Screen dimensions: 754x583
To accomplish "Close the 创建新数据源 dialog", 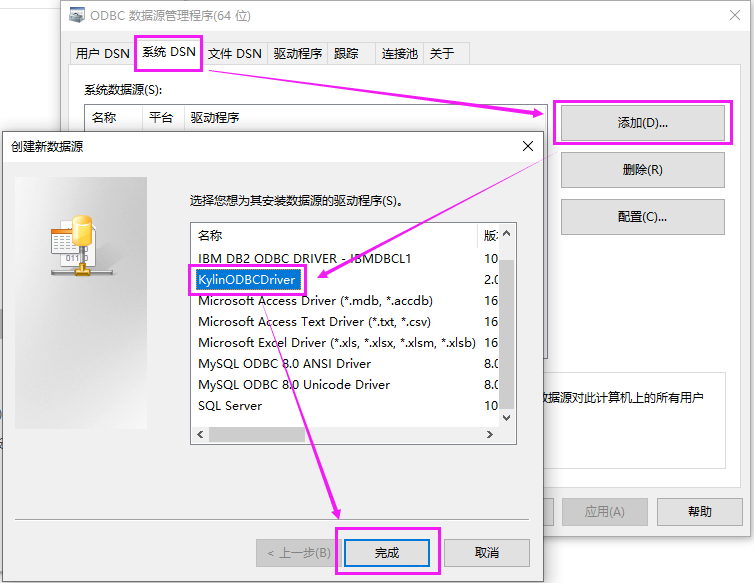I will (x=528, y=146).
